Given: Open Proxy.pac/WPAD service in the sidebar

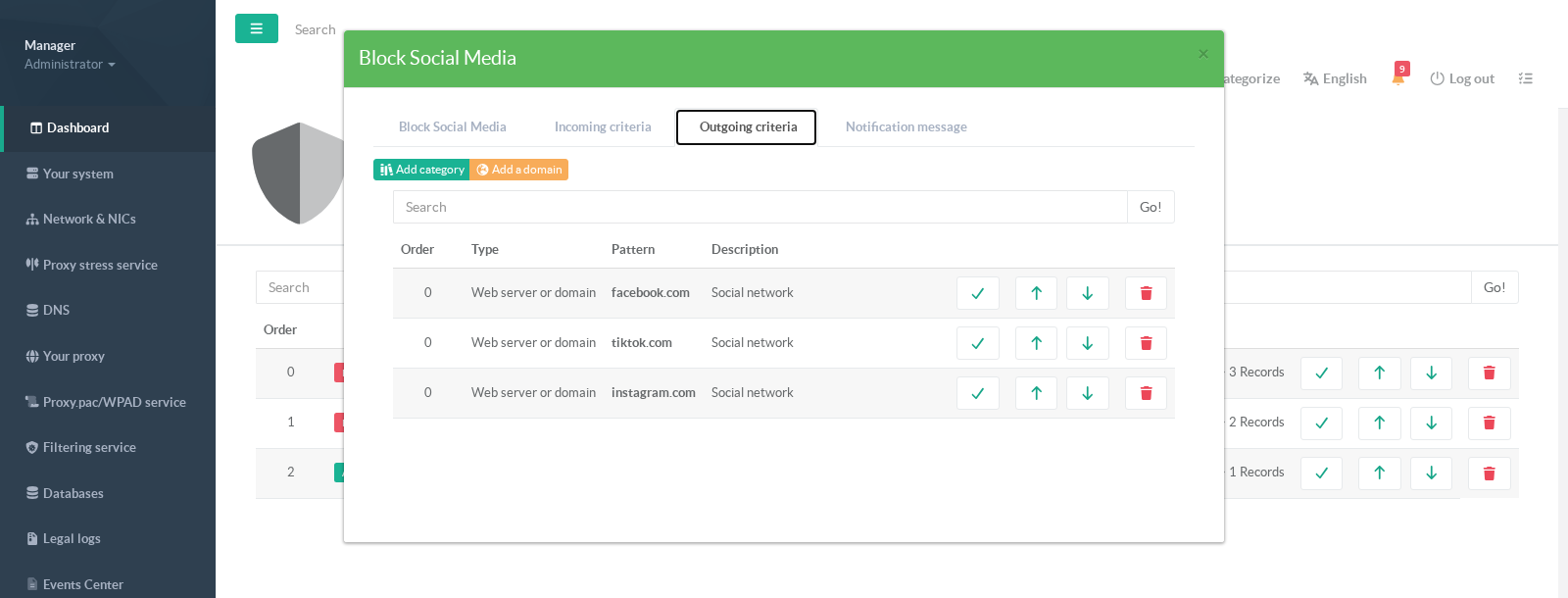Looking at the screenshot, I should pos(108,402).
